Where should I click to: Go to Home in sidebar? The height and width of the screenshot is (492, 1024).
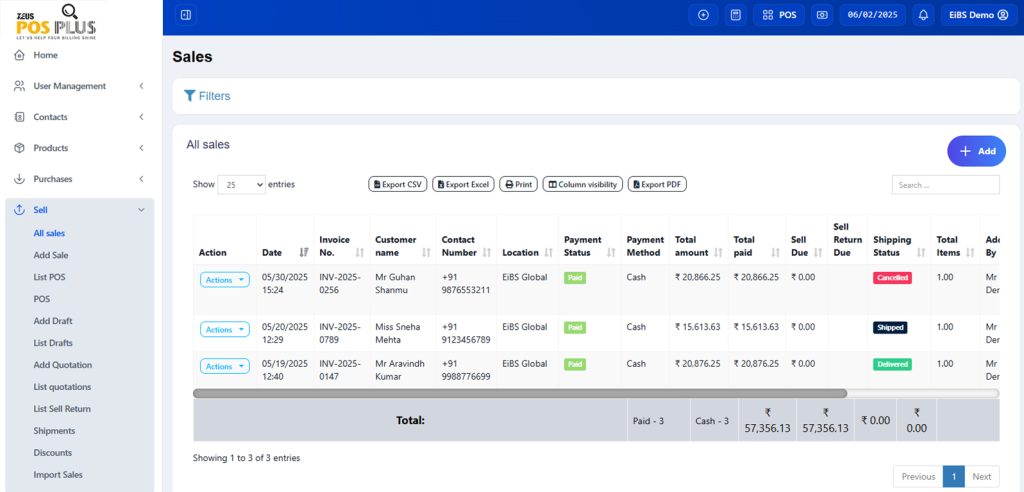point(46,56)
